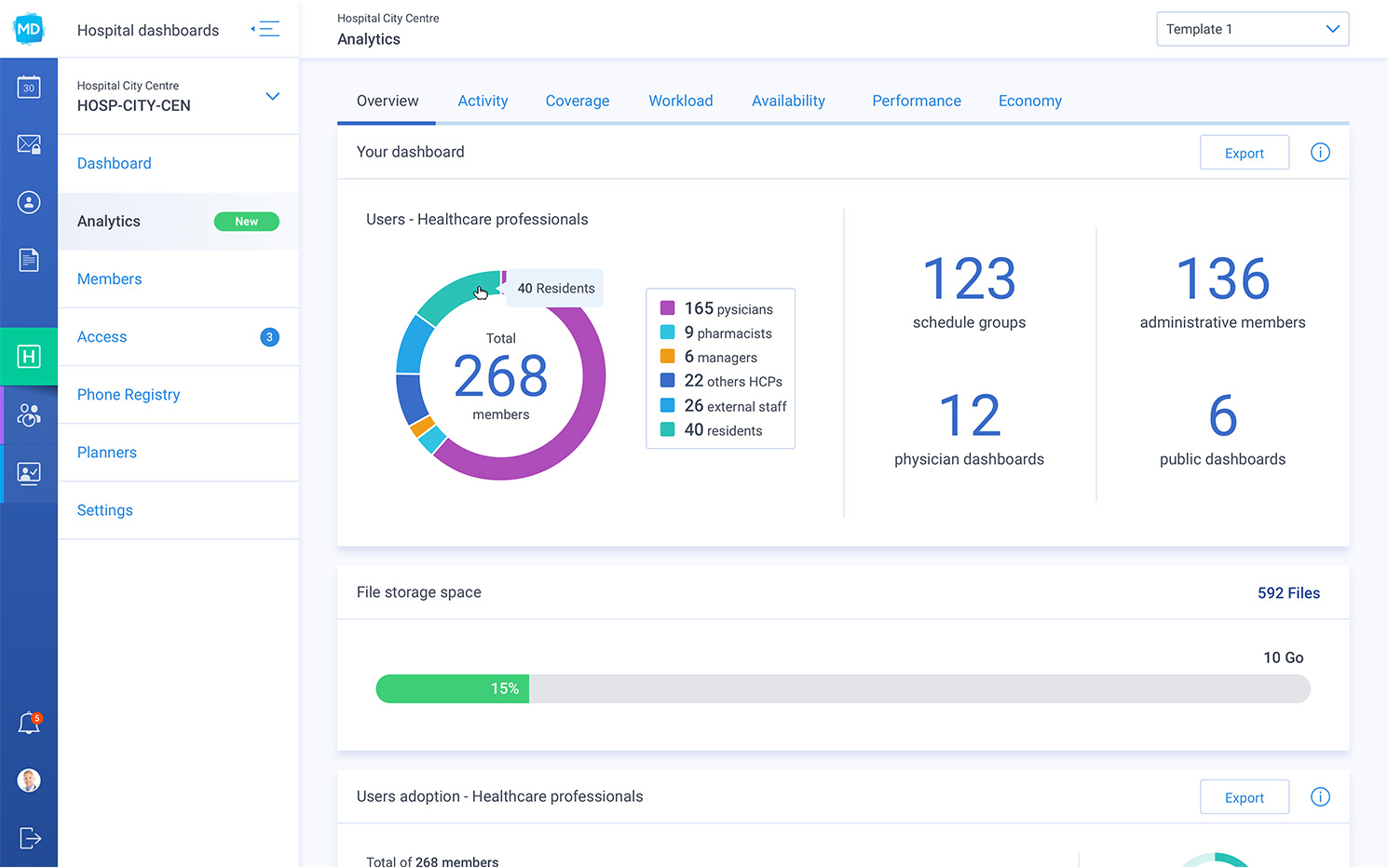Click the user profile circle icon

[29, 202]
